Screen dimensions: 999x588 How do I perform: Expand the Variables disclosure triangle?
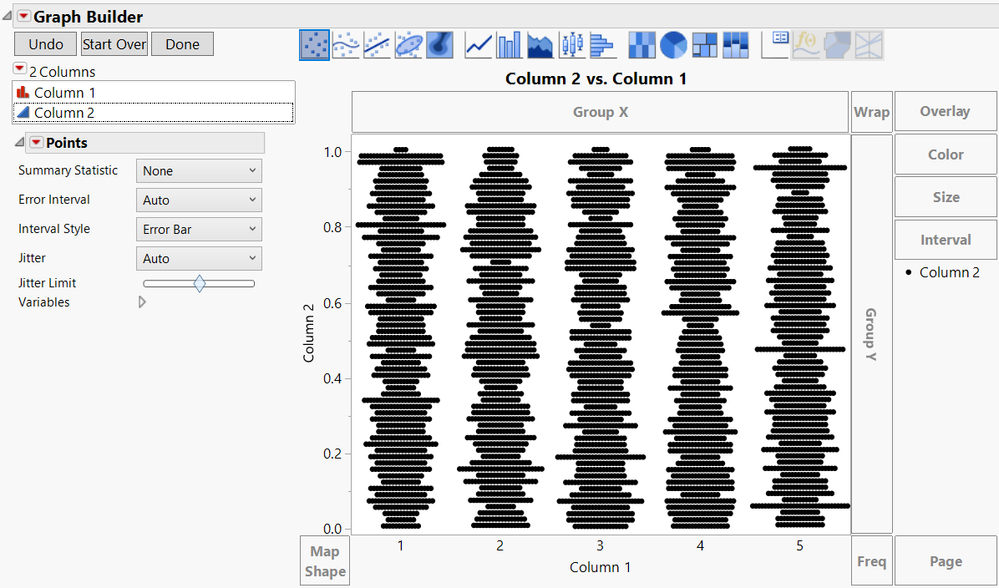[x=142, y=302]
